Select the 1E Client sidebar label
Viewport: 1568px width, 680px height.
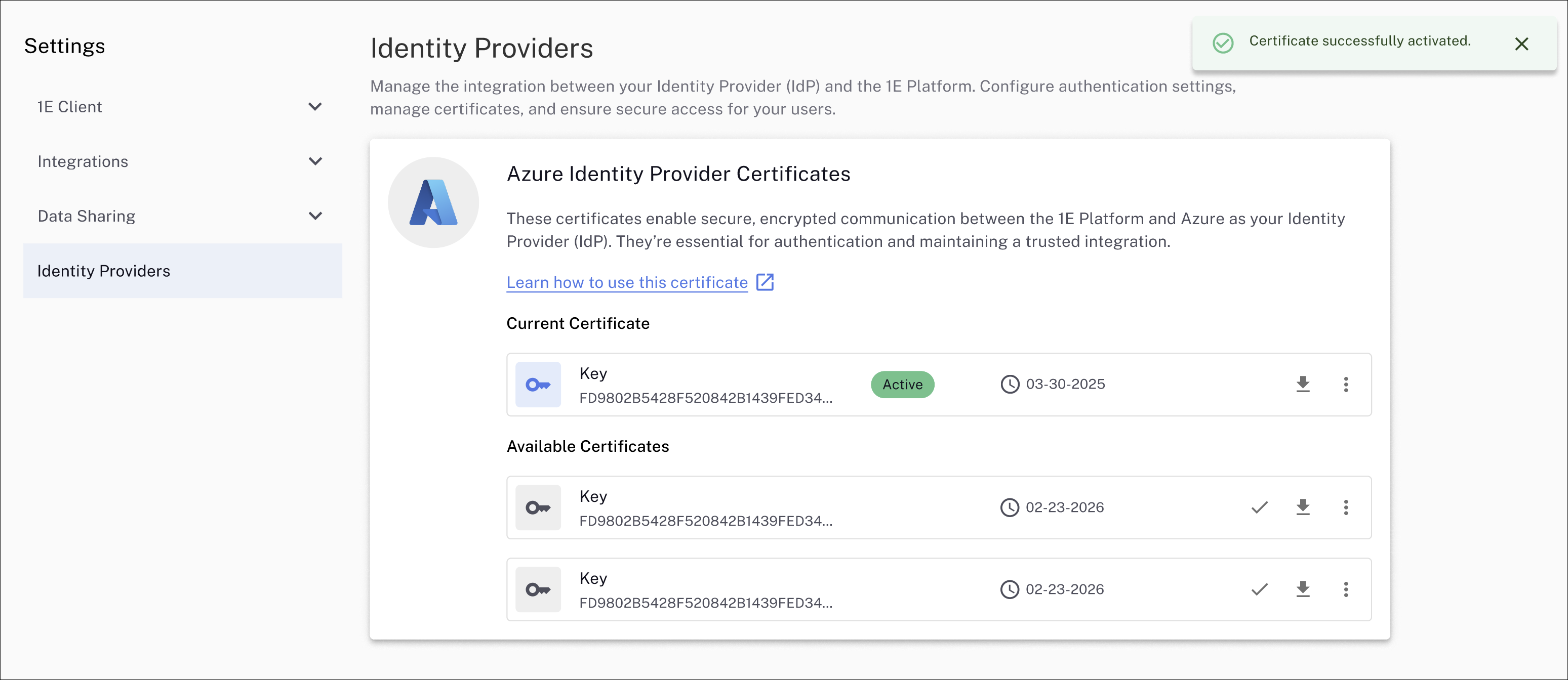click(69, 107)
